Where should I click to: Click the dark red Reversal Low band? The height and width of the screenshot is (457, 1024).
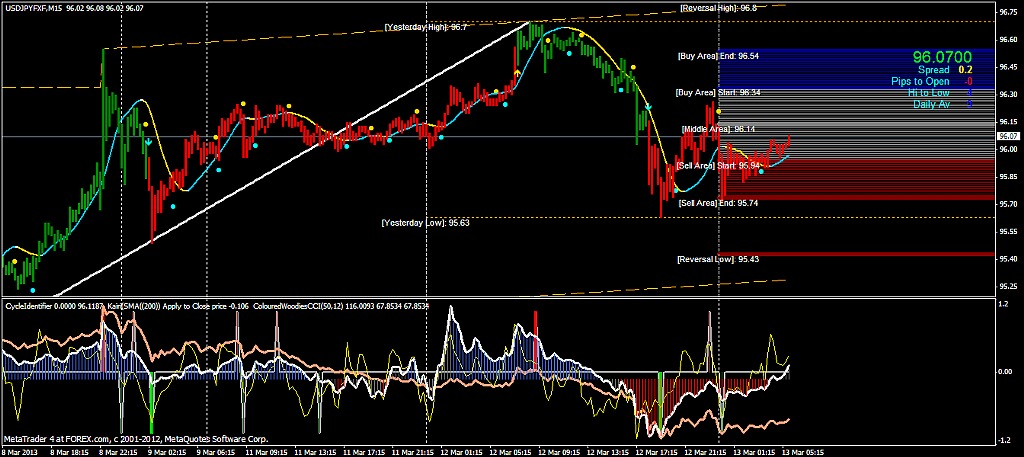tap(857, 254)
